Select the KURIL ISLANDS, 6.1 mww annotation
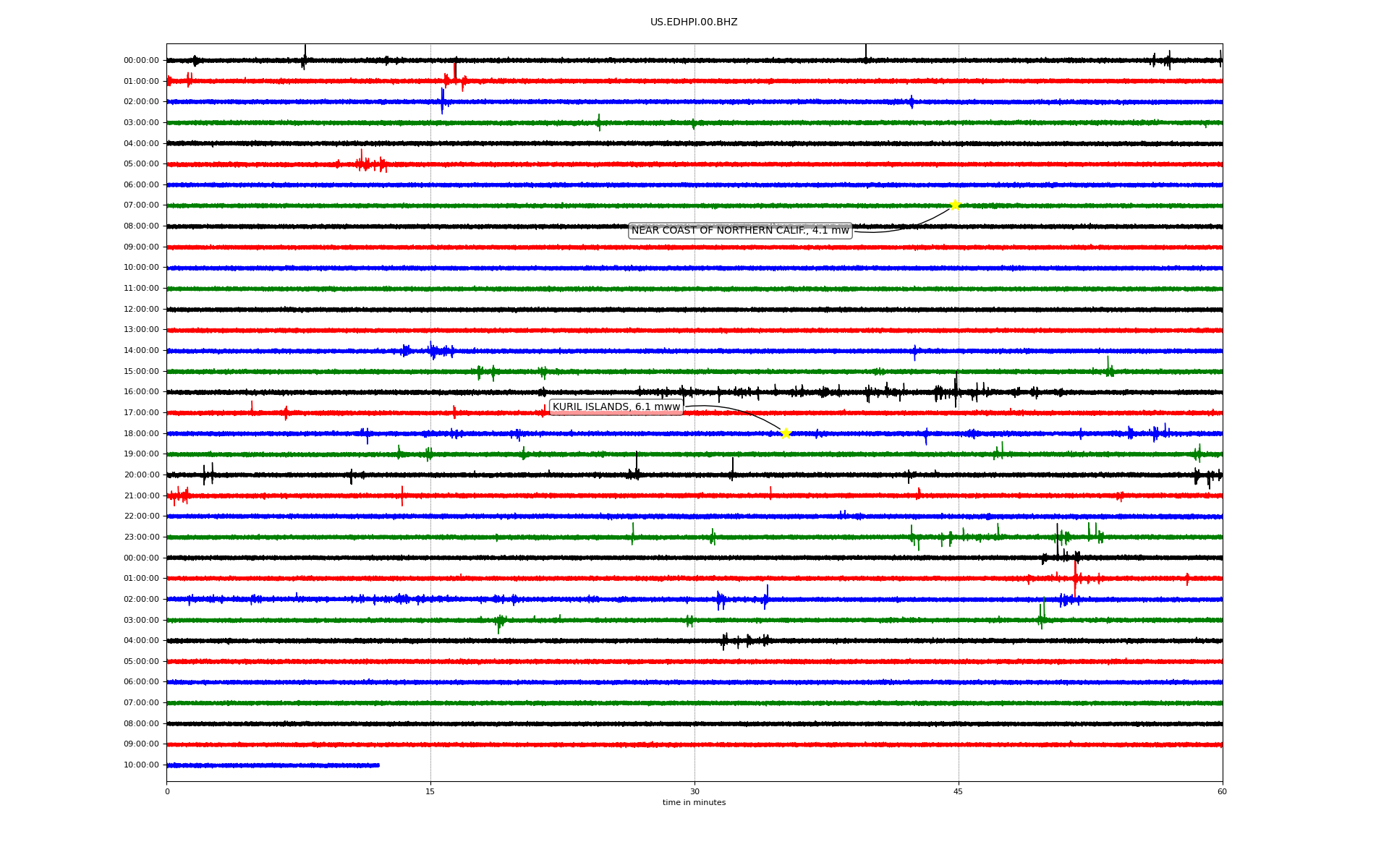The image size is (1389, 868). coord(616,407)
